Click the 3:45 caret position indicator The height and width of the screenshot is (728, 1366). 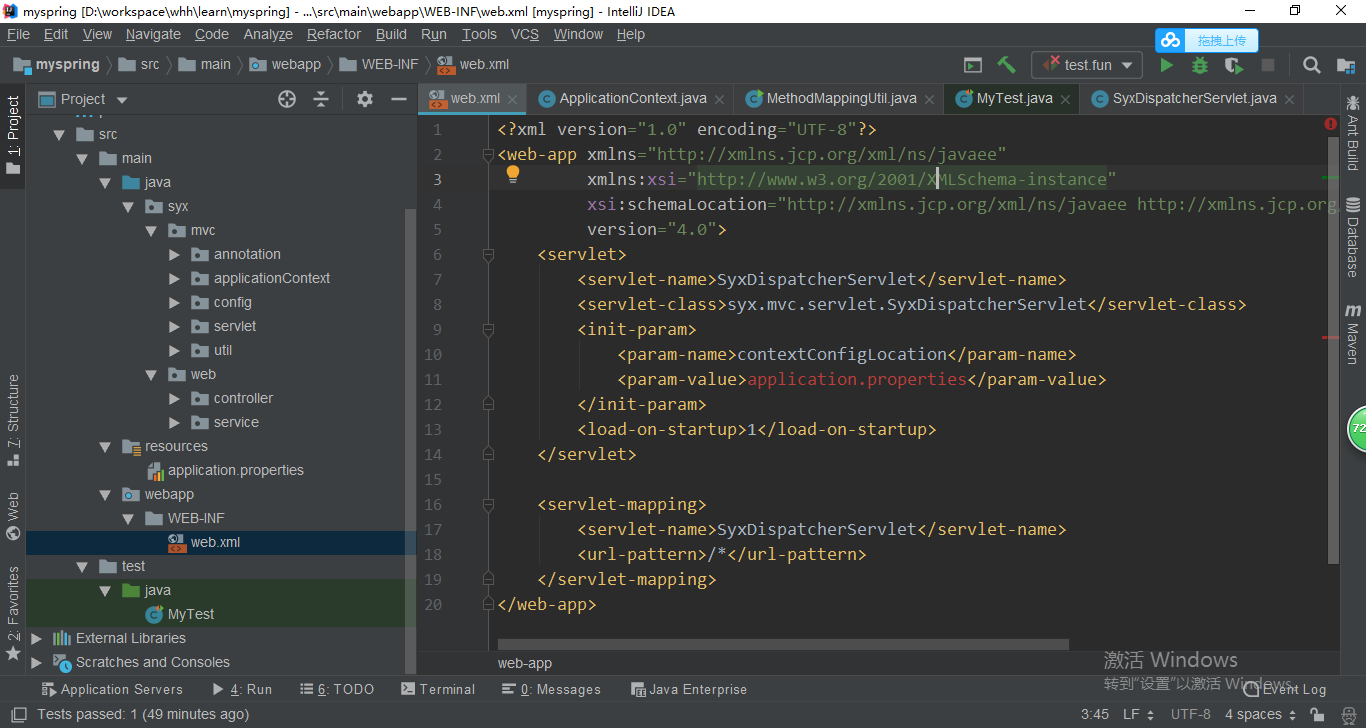tap(1095, 714)
